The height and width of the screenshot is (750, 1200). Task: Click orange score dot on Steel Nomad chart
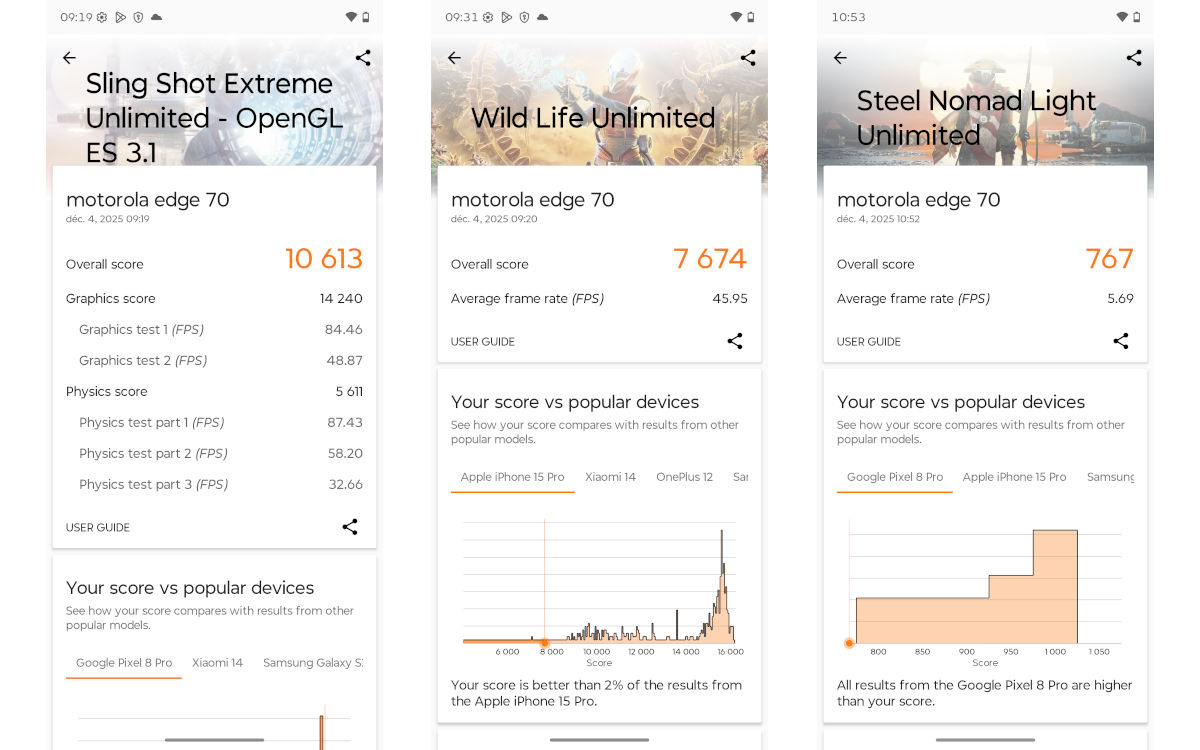tap(850, 643)
